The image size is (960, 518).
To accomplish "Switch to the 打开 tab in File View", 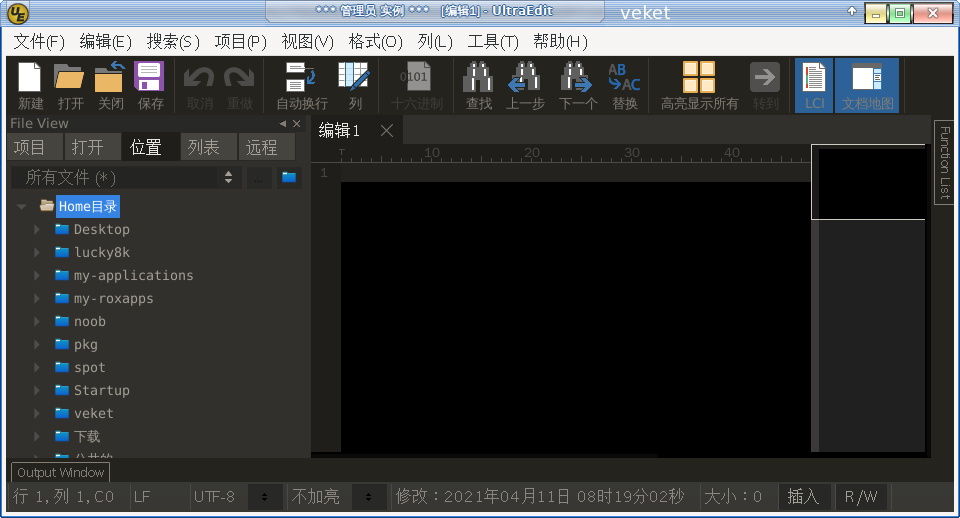I will tap(93, 148).
